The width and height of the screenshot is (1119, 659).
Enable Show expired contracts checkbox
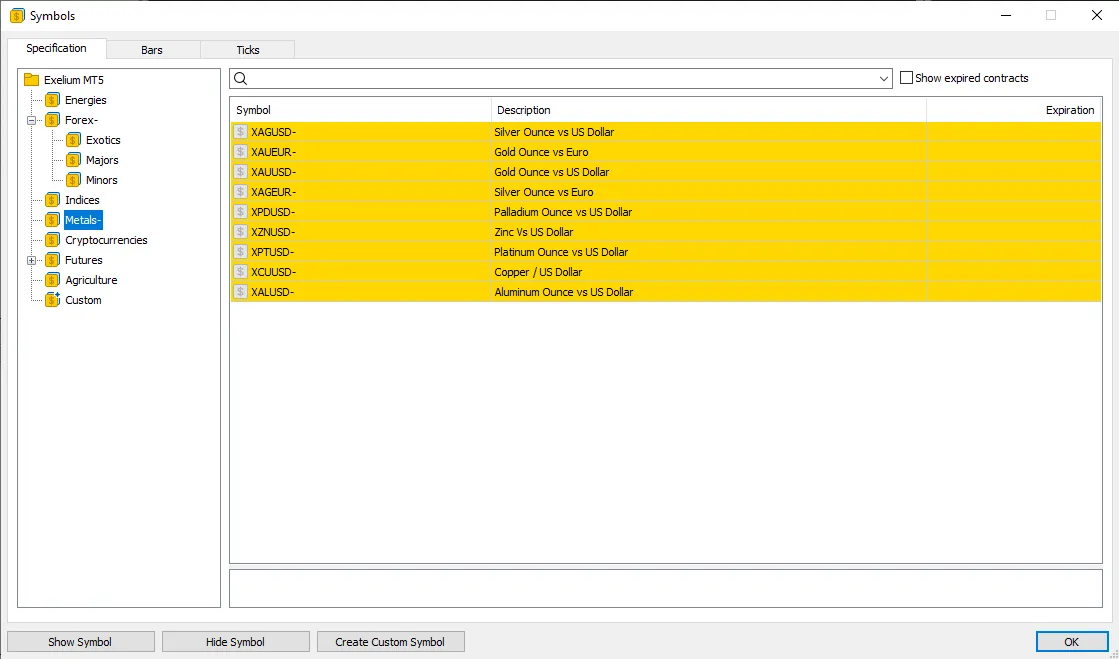coord(906,78)
